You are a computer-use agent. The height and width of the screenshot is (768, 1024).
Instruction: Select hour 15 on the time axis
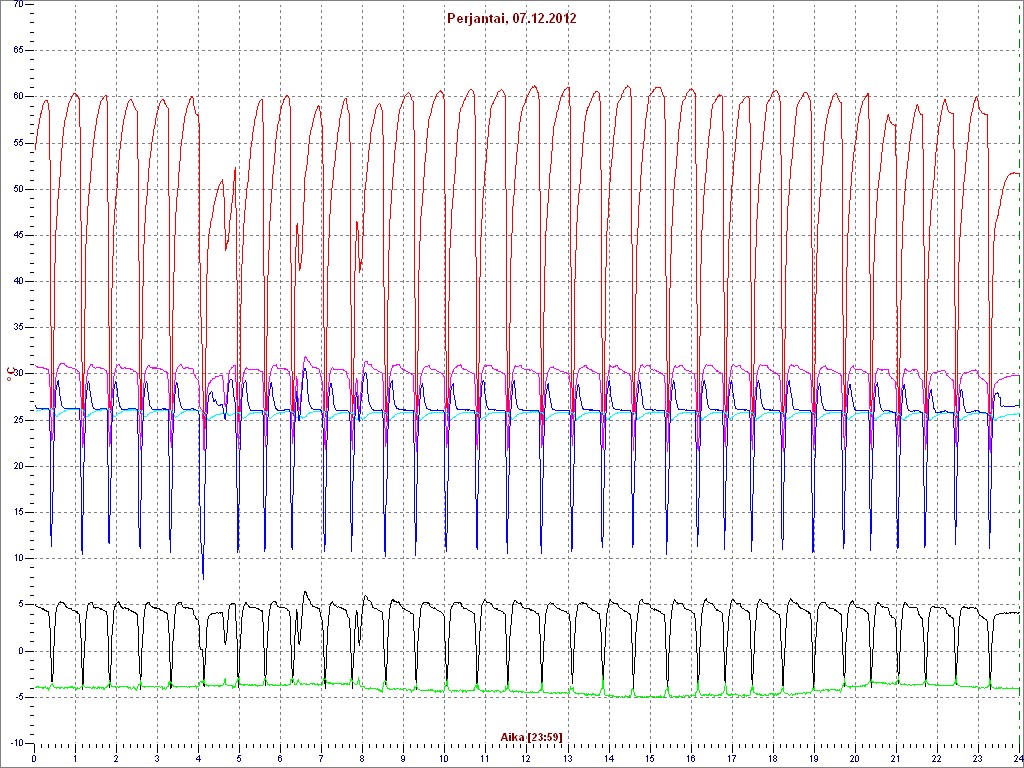tap(649, 759)
